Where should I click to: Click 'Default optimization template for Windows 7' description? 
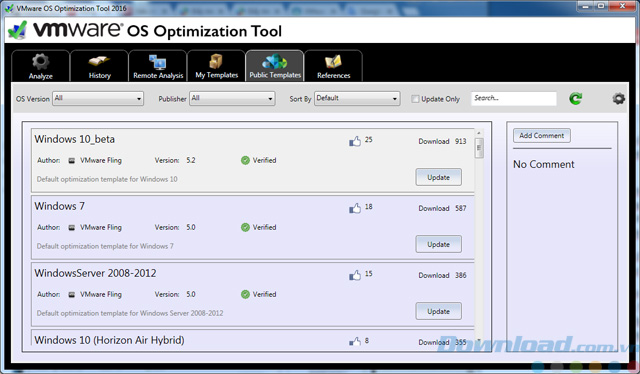105,246
